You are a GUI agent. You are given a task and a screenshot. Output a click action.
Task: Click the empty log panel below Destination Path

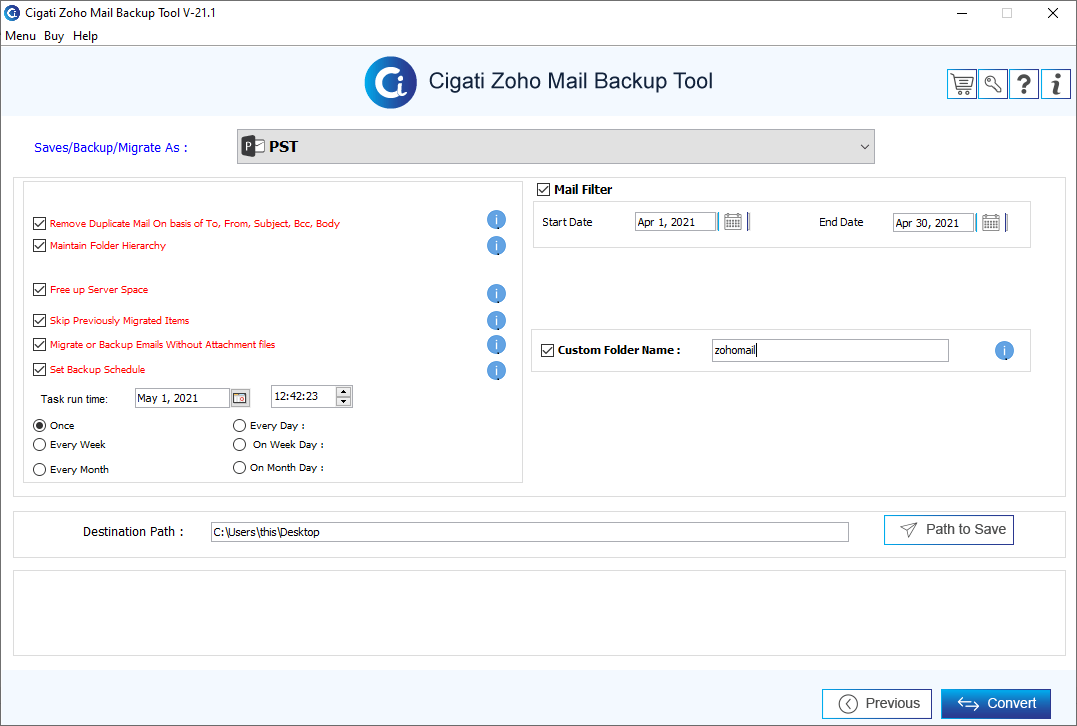point(539,613)
